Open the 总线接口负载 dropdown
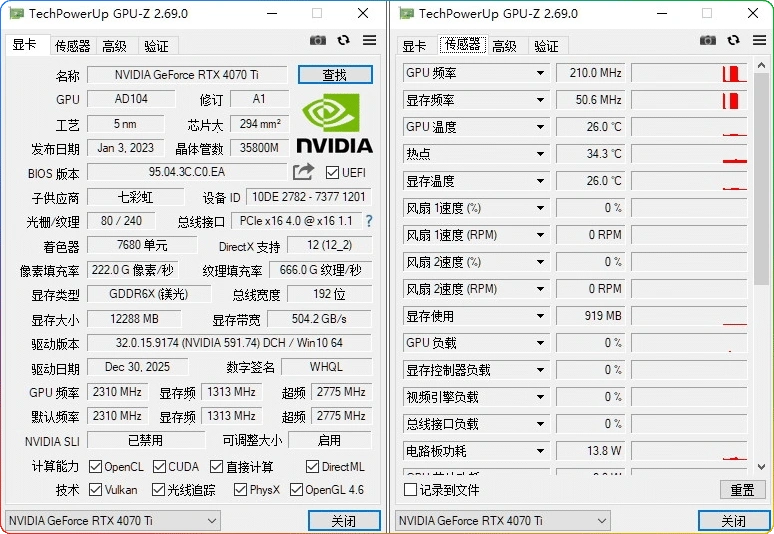Image resolution: width=774 pixels, height=534 pixels. [541, 423]
